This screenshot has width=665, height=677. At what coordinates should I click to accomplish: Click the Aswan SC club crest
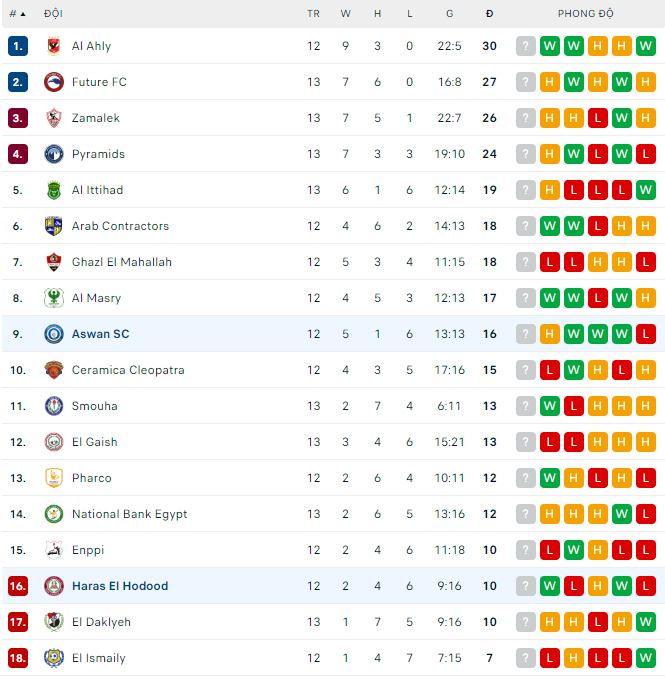[53, 334]
